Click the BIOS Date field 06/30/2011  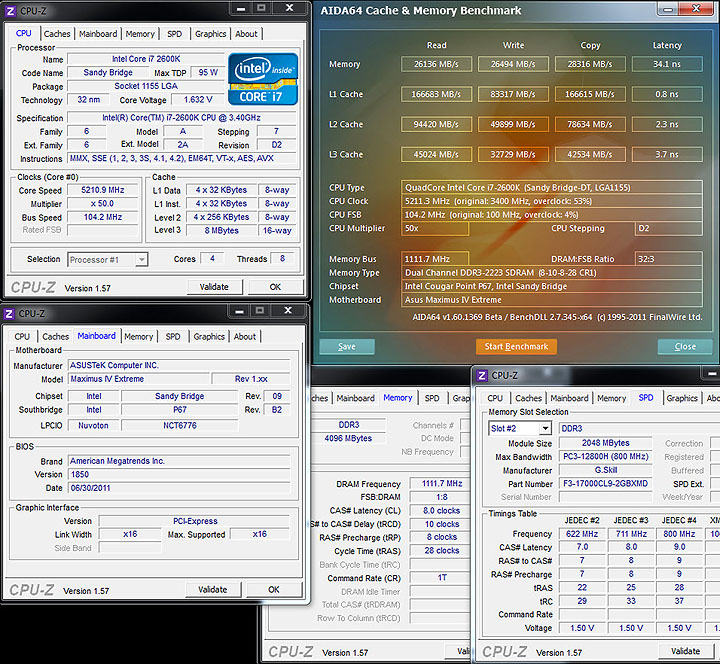180,488
